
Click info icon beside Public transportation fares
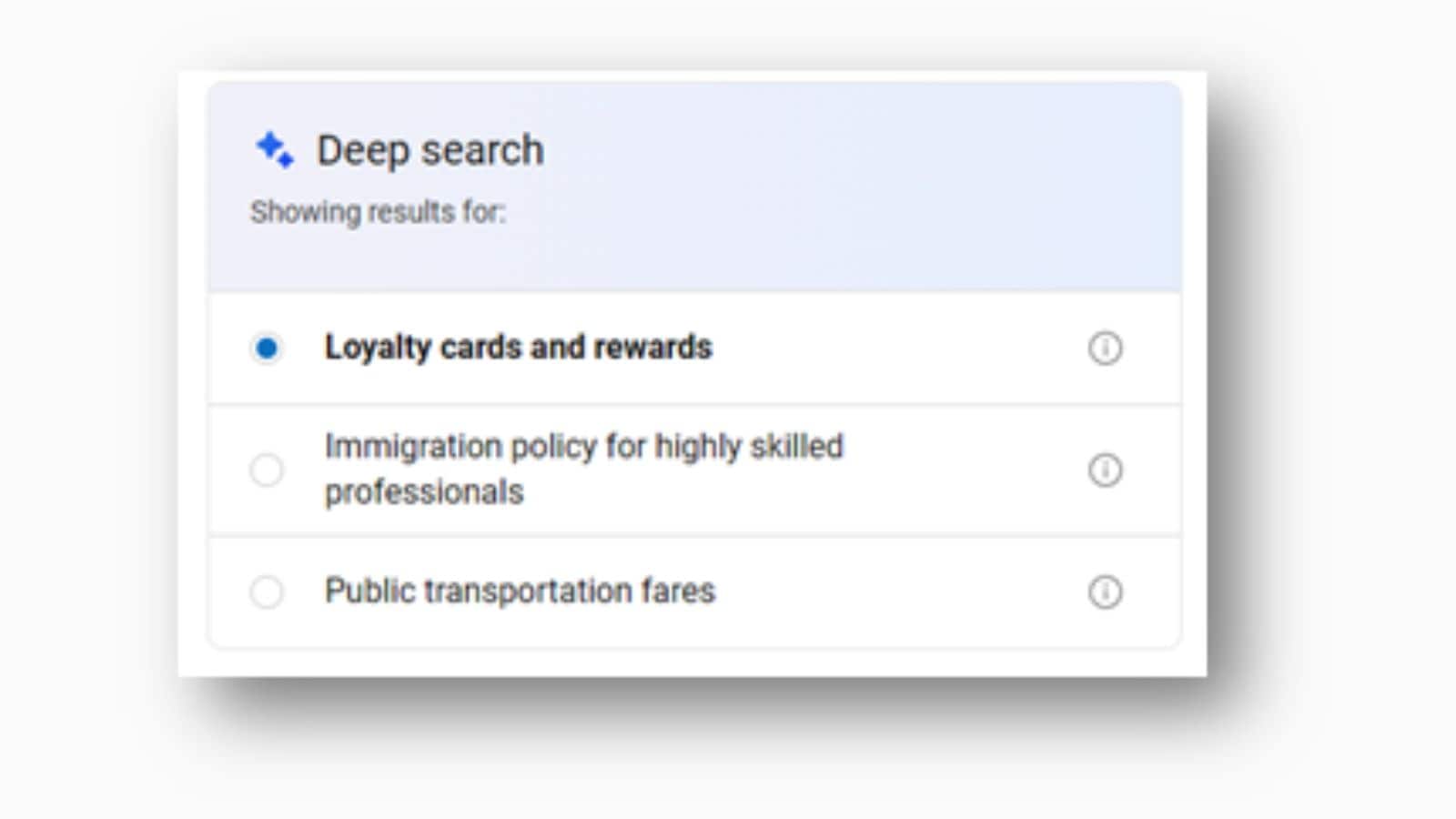click(1105, 591)
